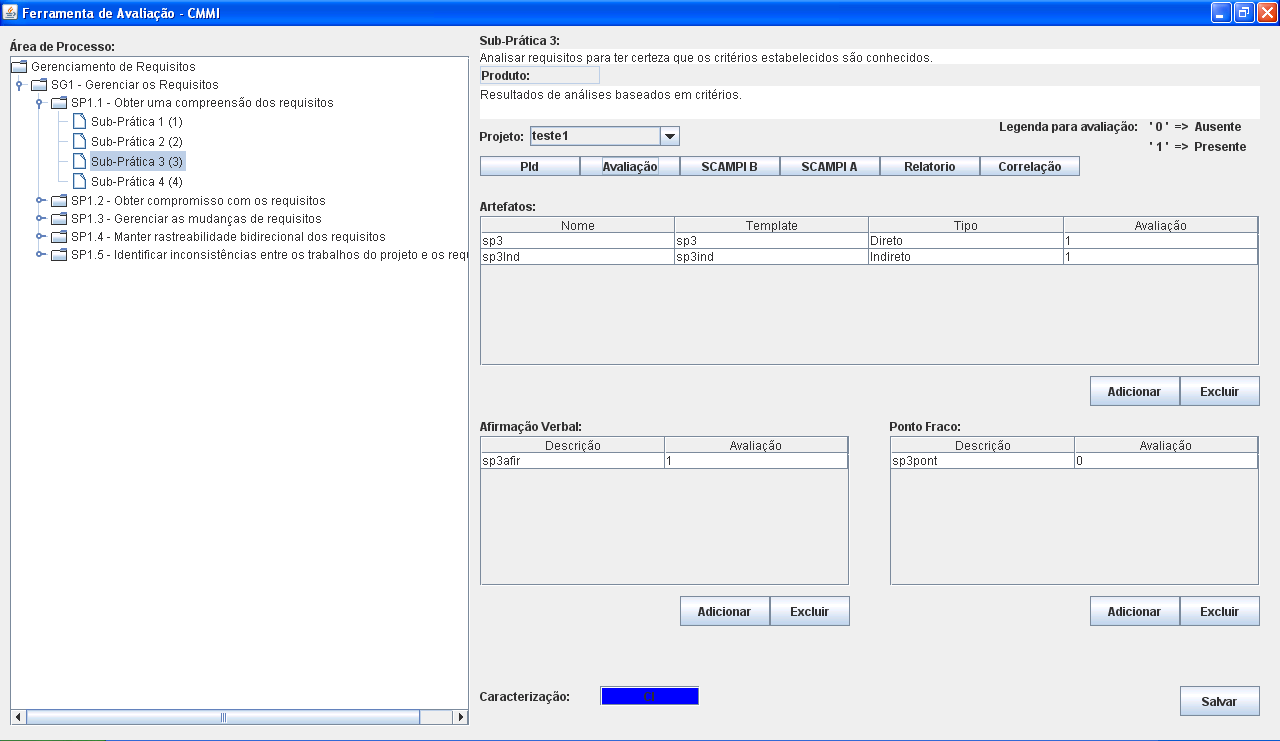This screenshot has height=741, width=1280.
Task: Click the Tipo column header in Artefatos
Action: point(966,225)
